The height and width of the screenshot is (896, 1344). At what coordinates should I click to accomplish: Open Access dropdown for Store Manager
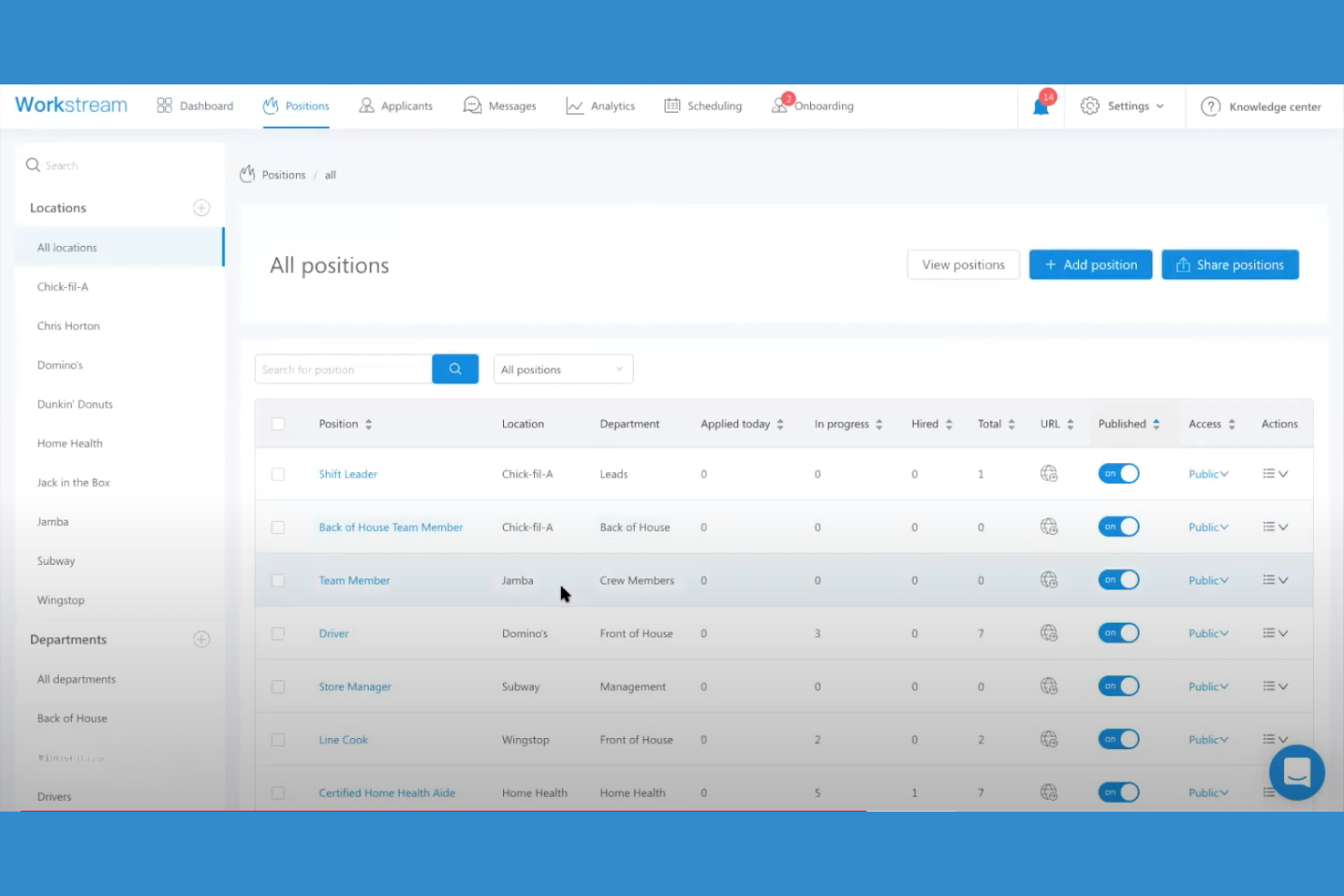(x=1209, y=686)
